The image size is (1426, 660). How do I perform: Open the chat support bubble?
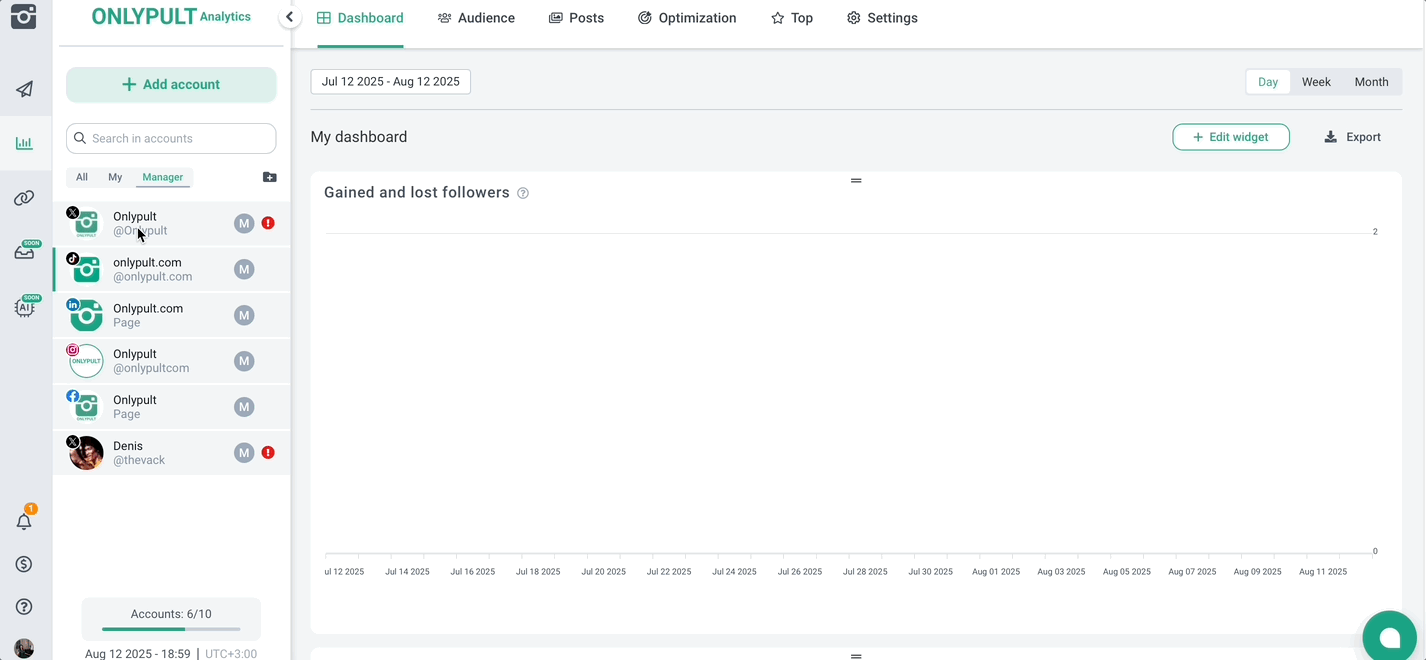[1389, 637]
